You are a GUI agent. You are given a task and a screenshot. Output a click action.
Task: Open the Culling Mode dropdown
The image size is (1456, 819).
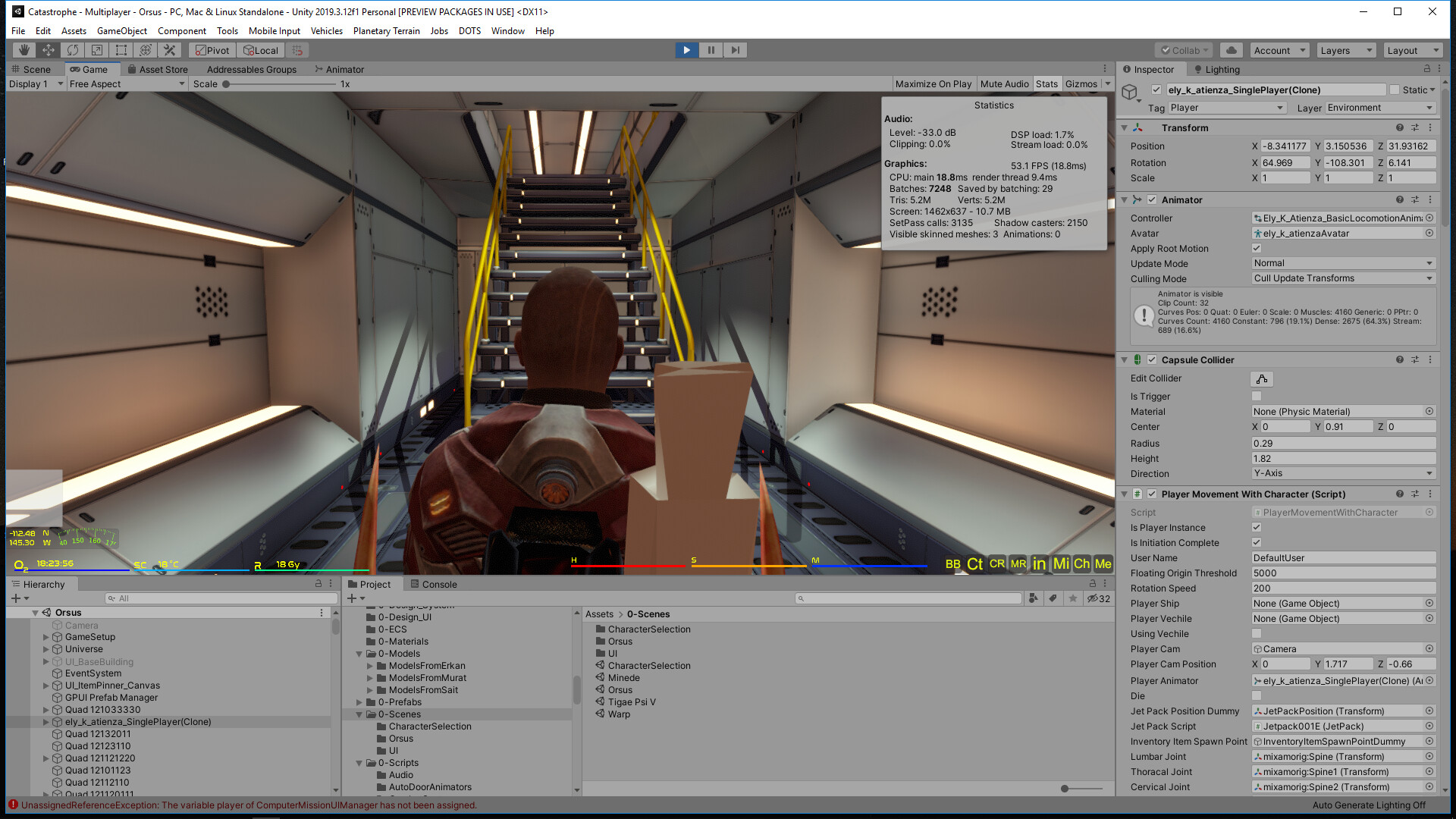1342,278
